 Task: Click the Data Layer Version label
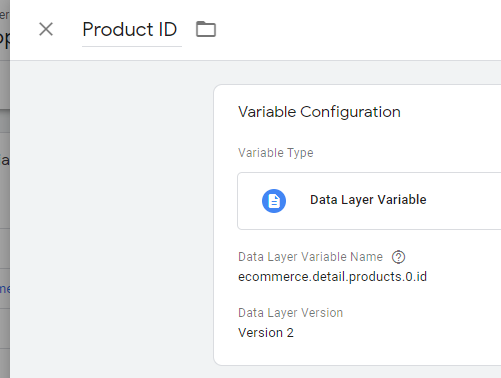[290, 313]
